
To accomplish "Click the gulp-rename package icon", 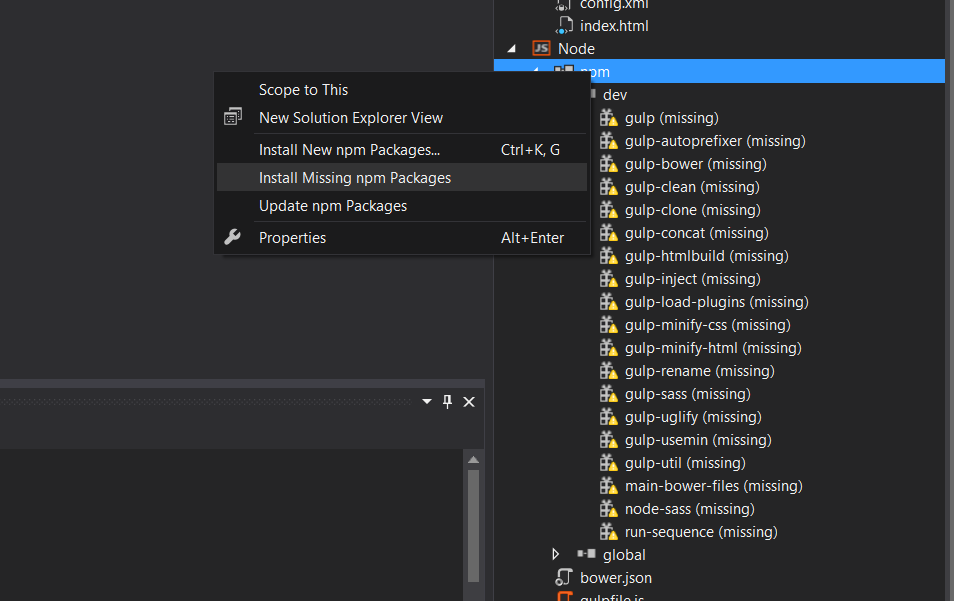I will [608, 371].
